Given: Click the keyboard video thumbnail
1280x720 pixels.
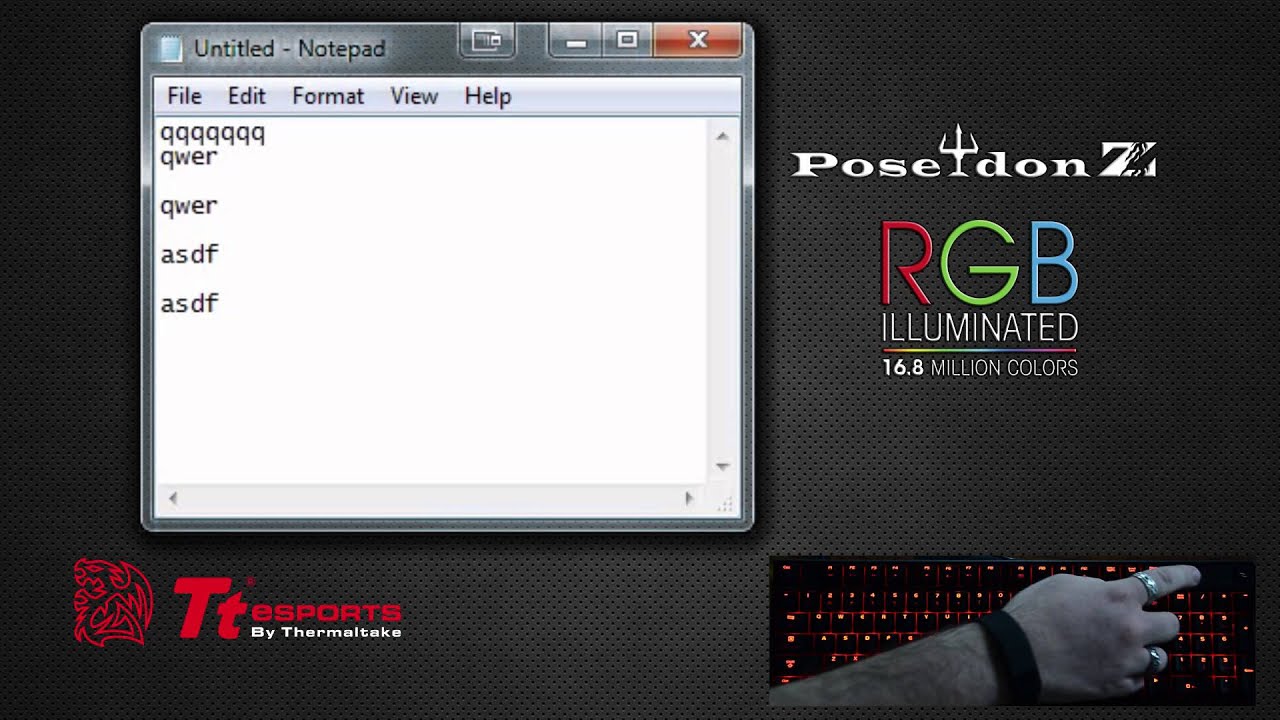Looking at the screenshot, I should 1012,633.
